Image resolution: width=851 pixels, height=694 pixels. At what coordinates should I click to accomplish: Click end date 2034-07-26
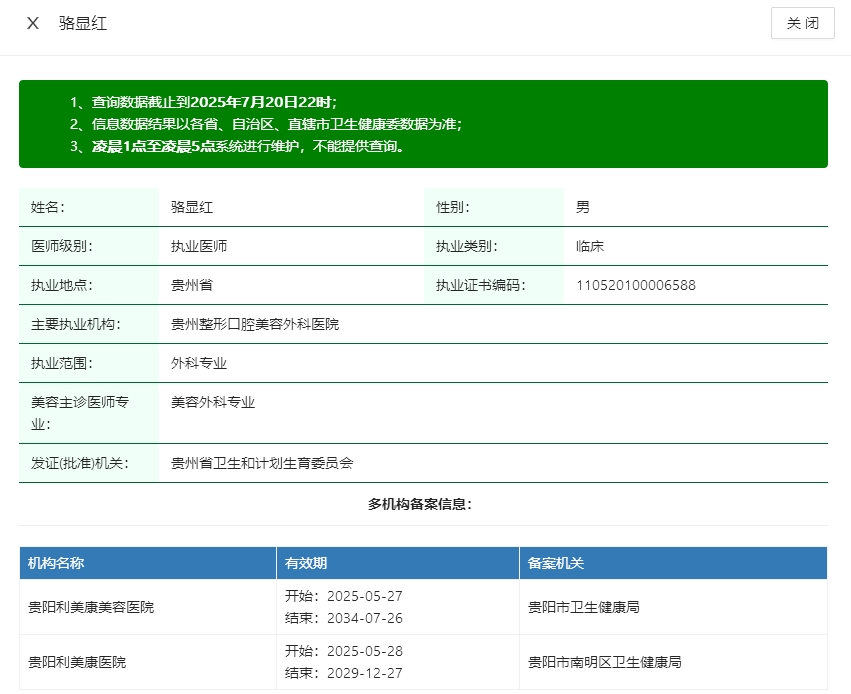click(x=365, y=619)
